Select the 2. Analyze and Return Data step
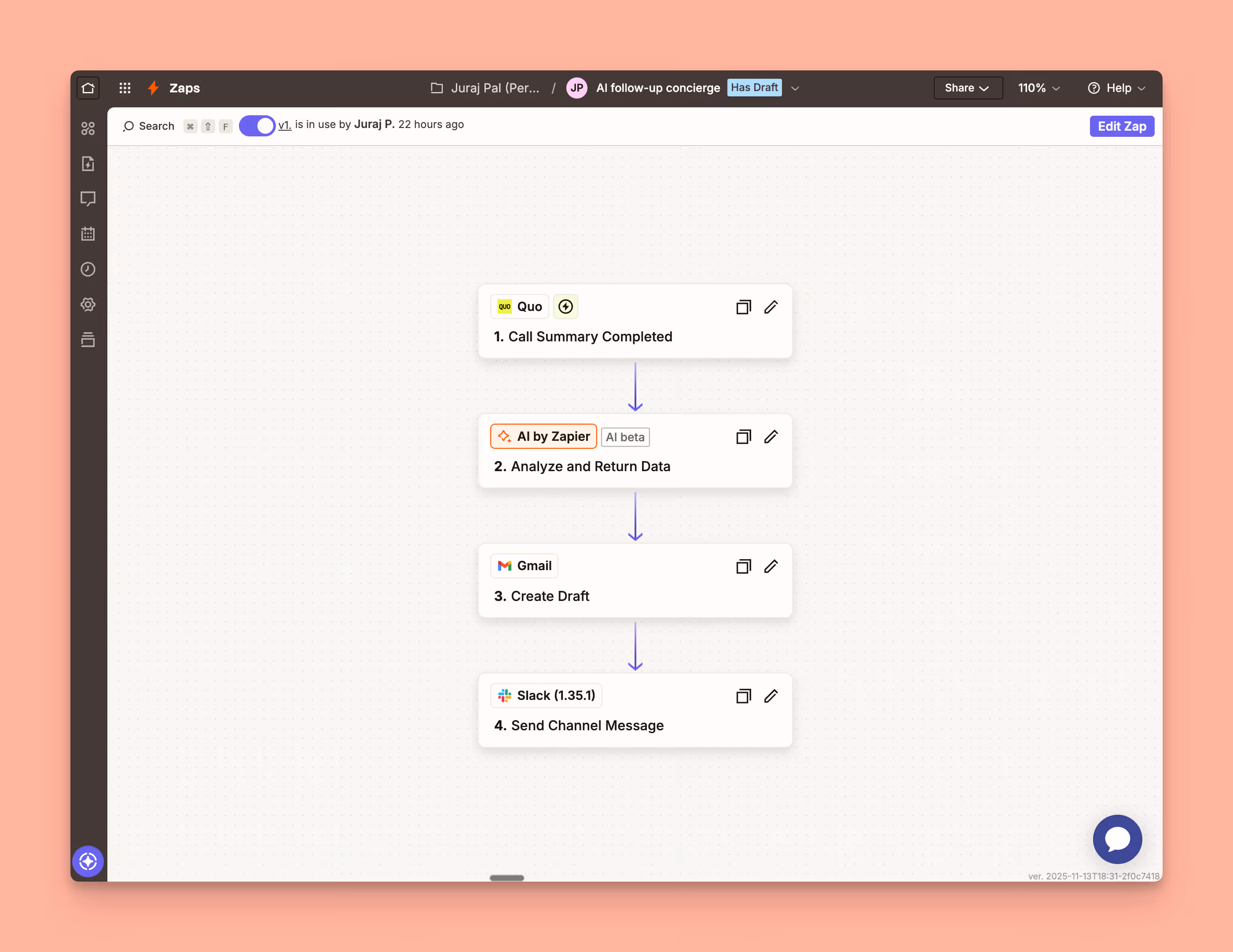The height and width of the screenshot is (952, 1233). pyautogui.click(x=635, y=451)
